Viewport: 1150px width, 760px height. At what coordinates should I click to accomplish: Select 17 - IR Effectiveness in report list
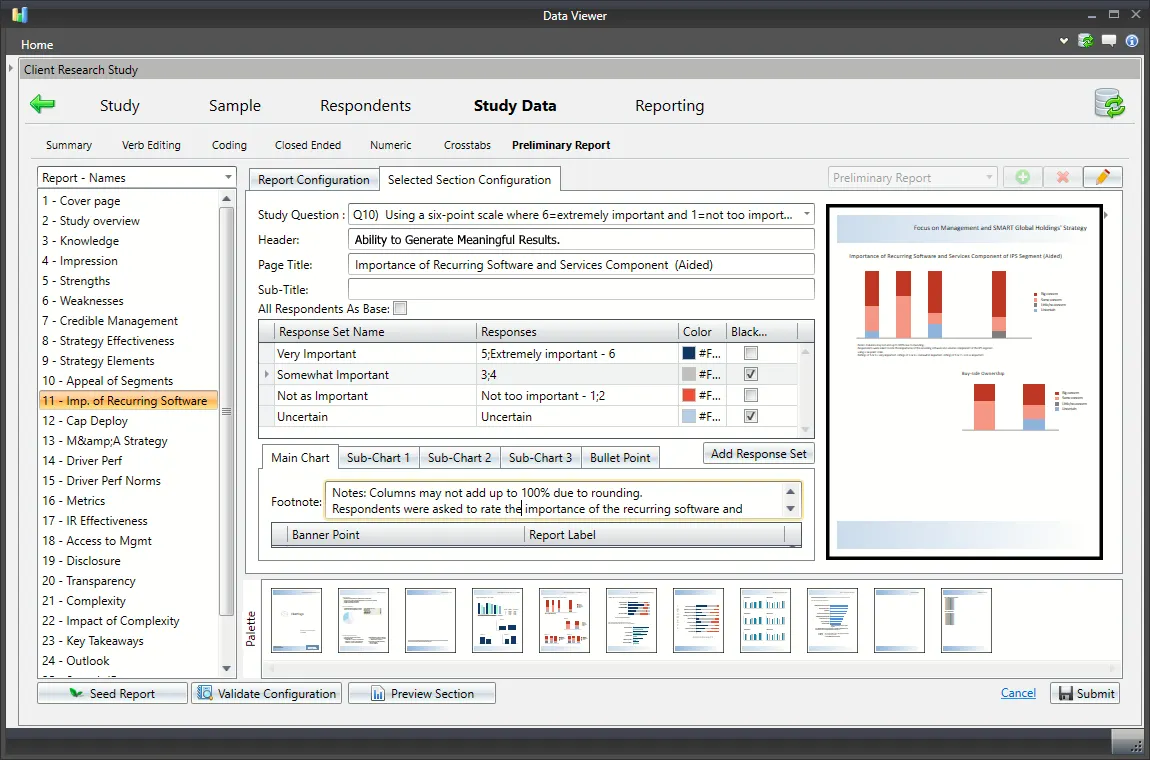(128, 521)
